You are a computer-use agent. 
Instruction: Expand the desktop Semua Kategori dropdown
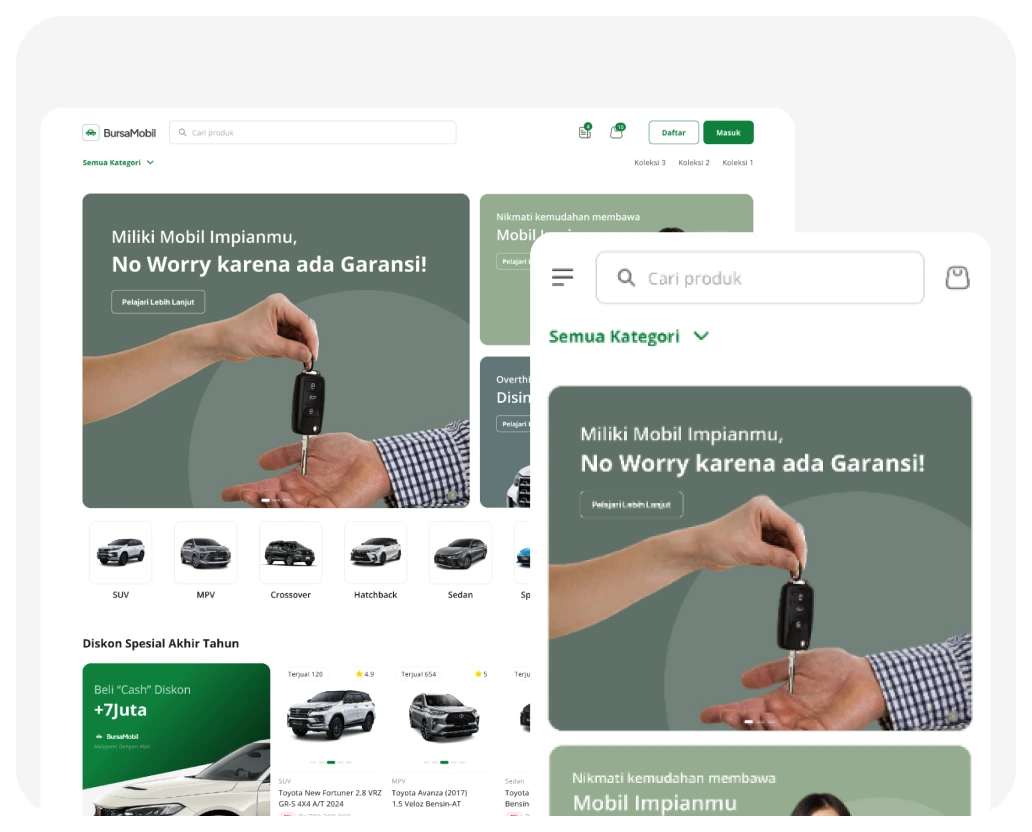click(118, 162)
